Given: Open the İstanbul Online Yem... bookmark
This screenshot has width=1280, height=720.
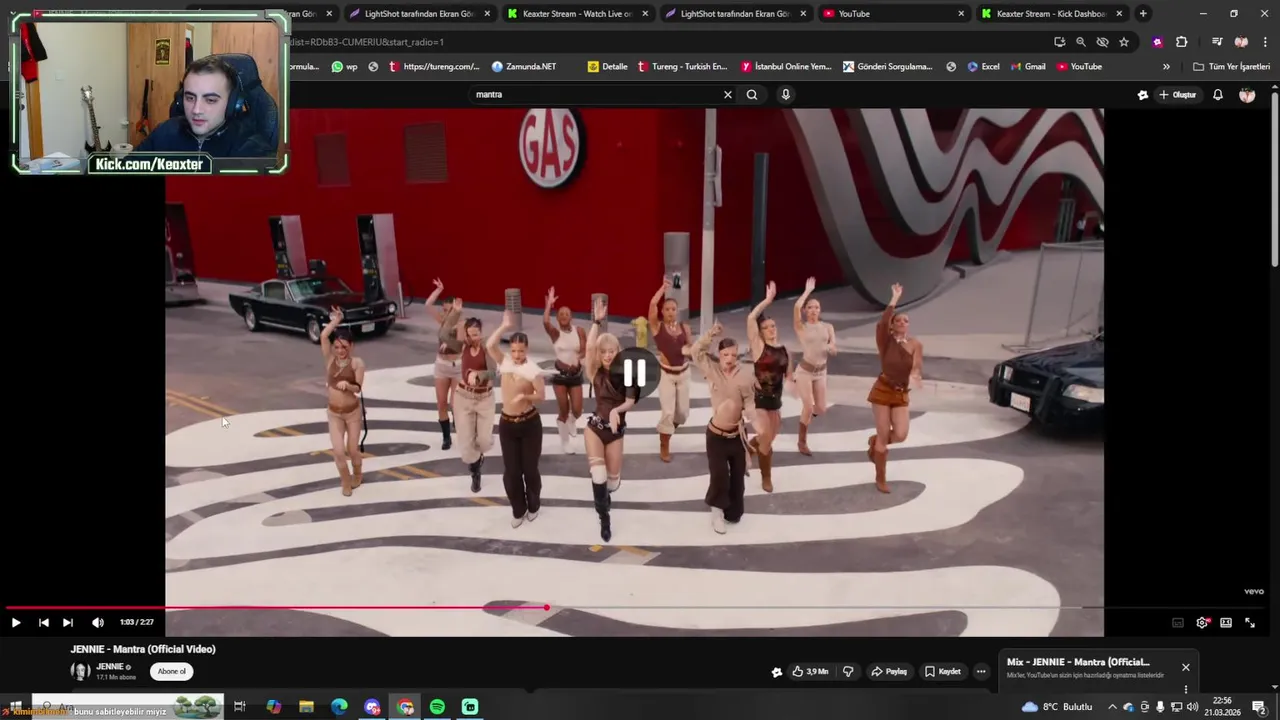Looking at the screenshot, I should pyautogui.click(x=786, y=67).
